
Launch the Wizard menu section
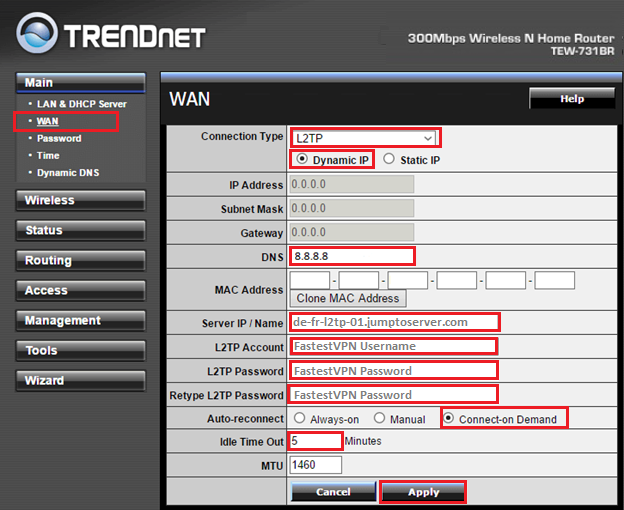click(x=81, y=380)
